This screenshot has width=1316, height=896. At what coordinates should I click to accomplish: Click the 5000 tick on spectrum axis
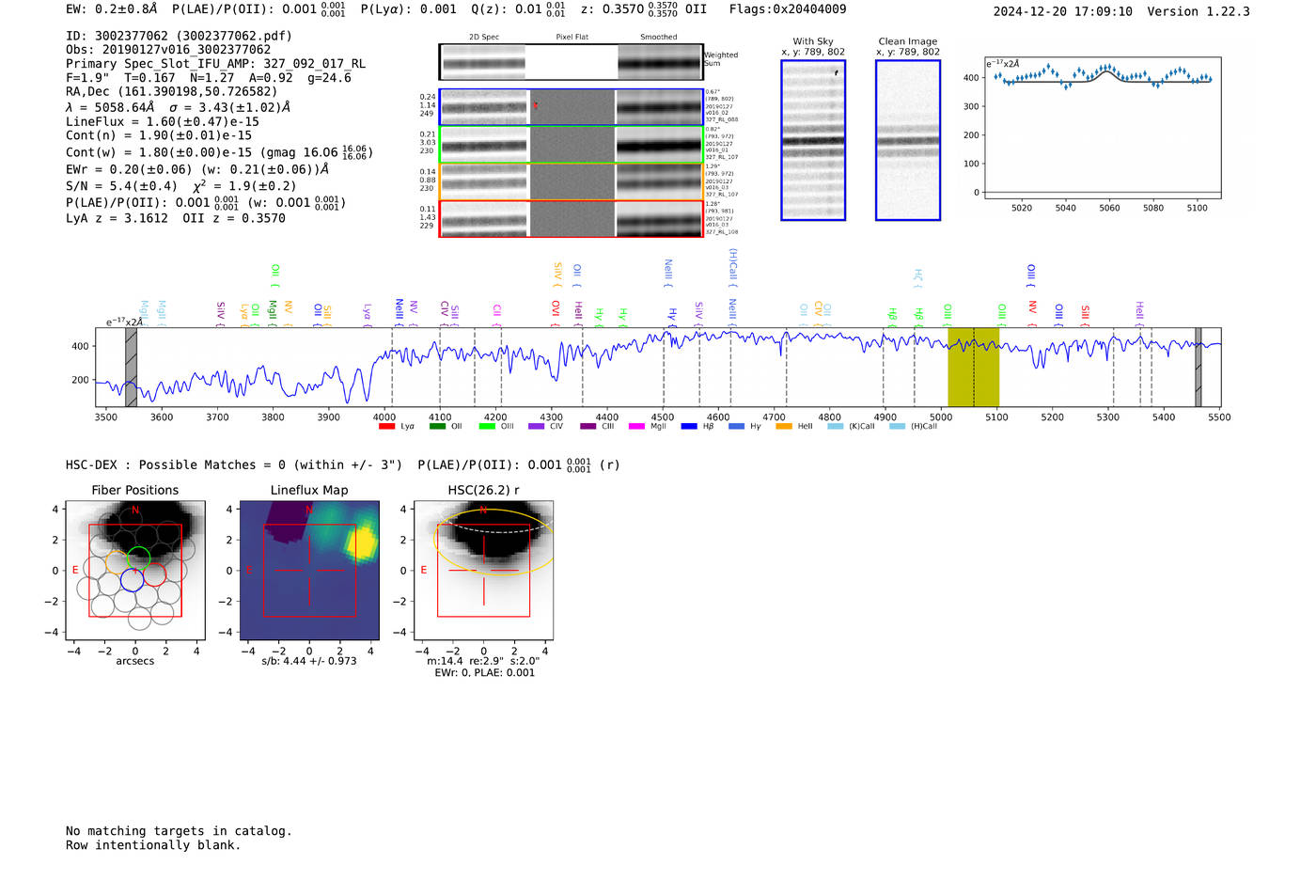tap(941, 417)
